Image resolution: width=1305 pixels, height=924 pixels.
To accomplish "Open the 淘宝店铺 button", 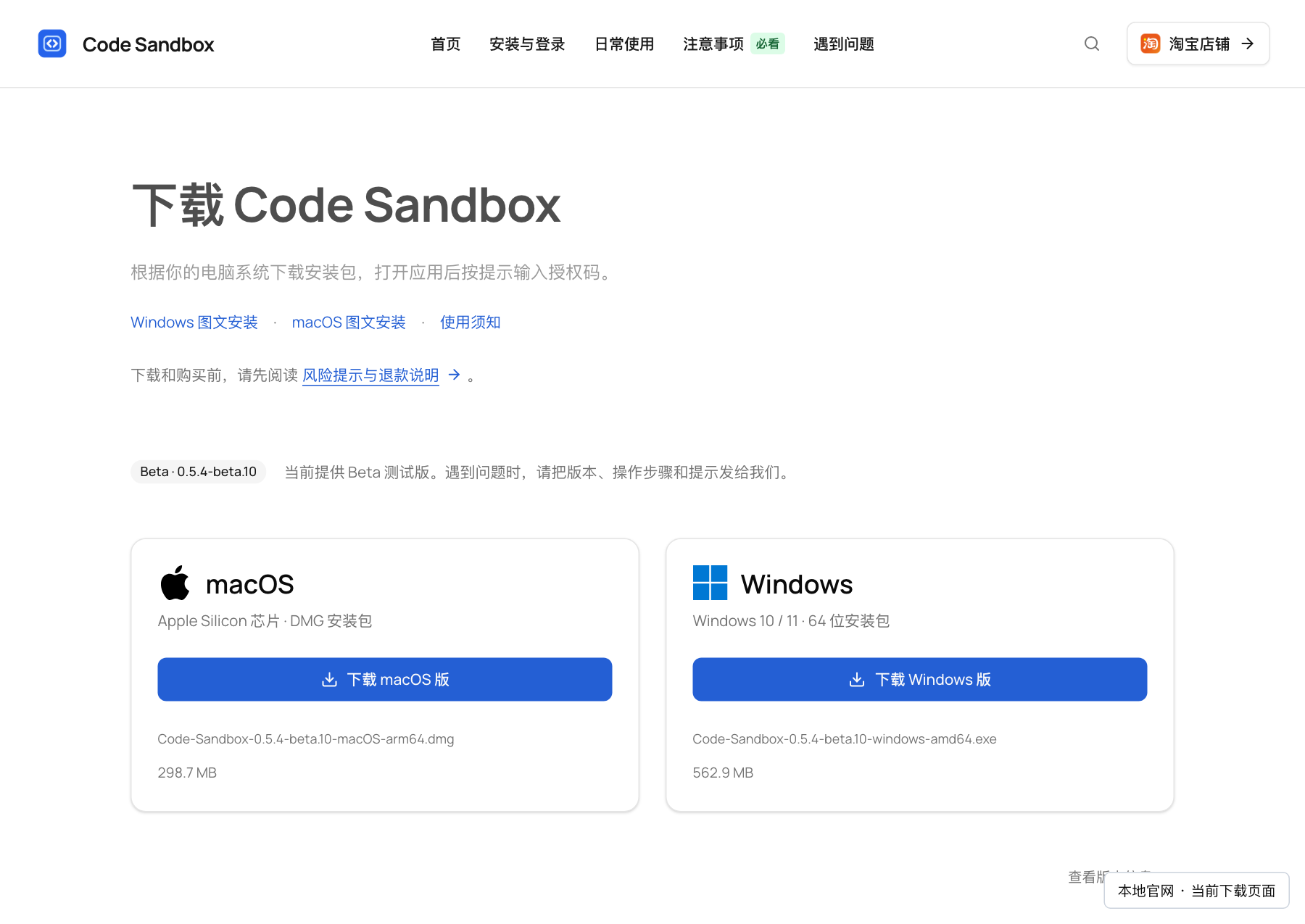I will [1198, 43].
